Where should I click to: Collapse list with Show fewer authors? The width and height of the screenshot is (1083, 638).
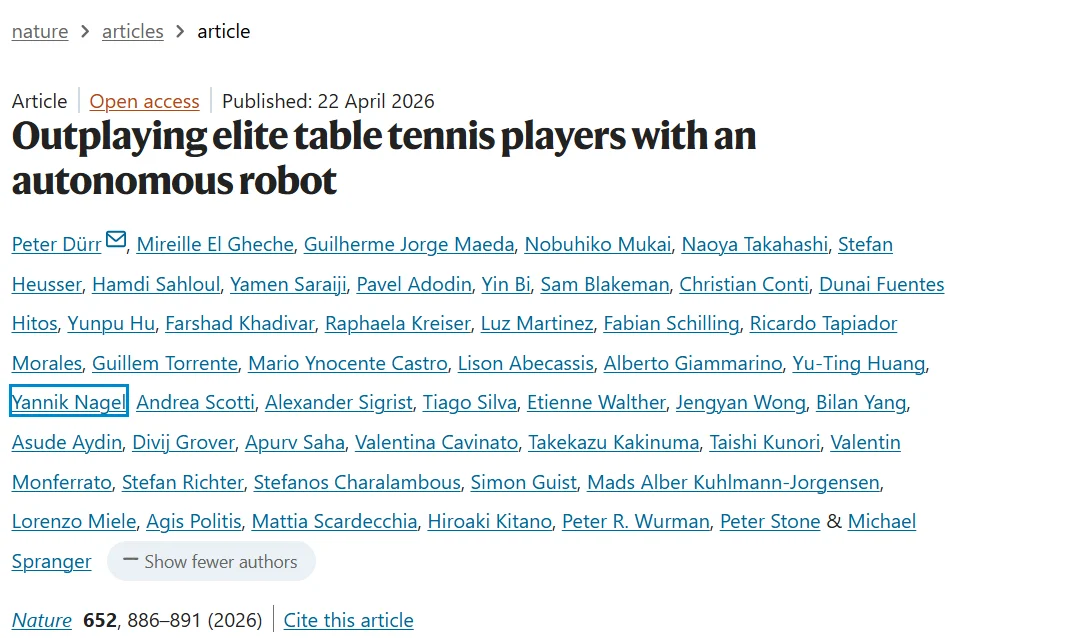tap(211, 562)
